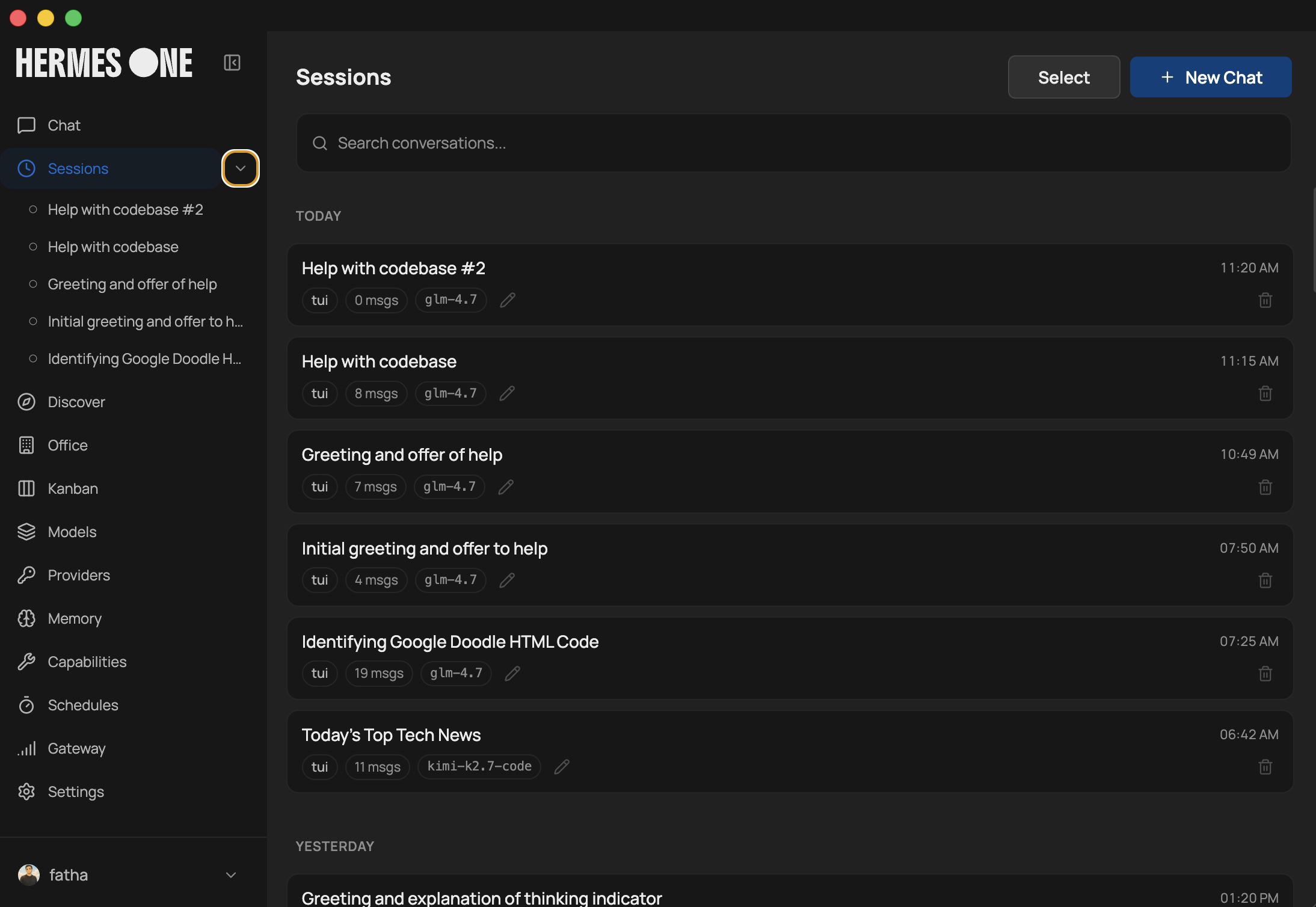Start a New Chat
The width and height of the screenshot is (1316, 907).
(x=1211, y=77)
